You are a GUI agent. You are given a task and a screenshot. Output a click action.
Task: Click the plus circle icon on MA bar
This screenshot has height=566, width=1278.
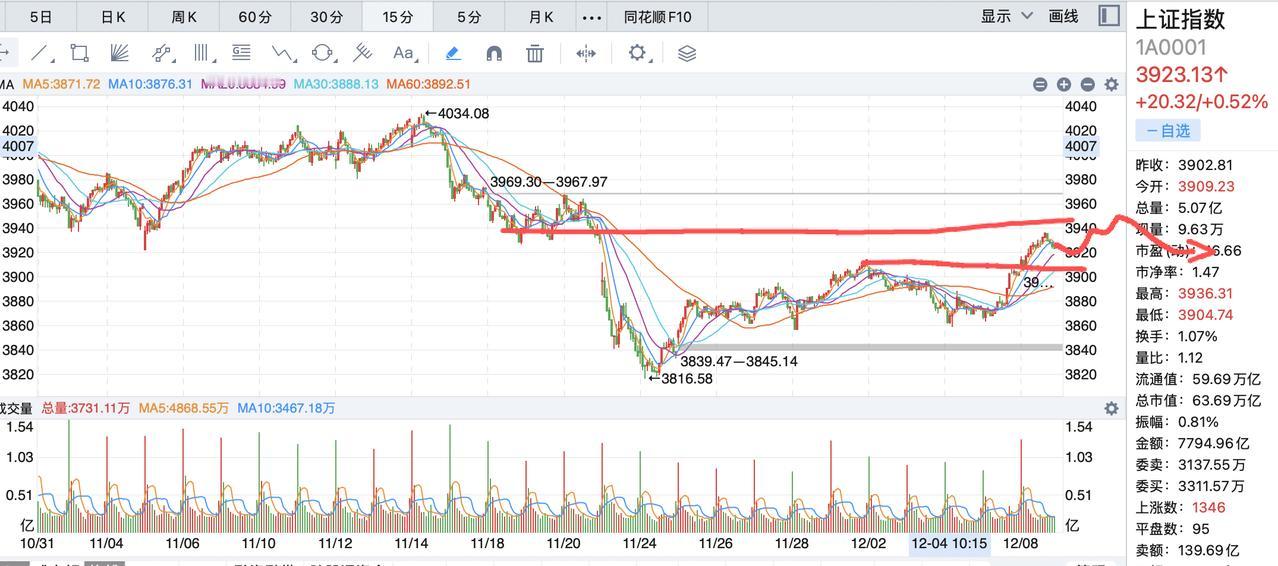(x=1064, y=85)
